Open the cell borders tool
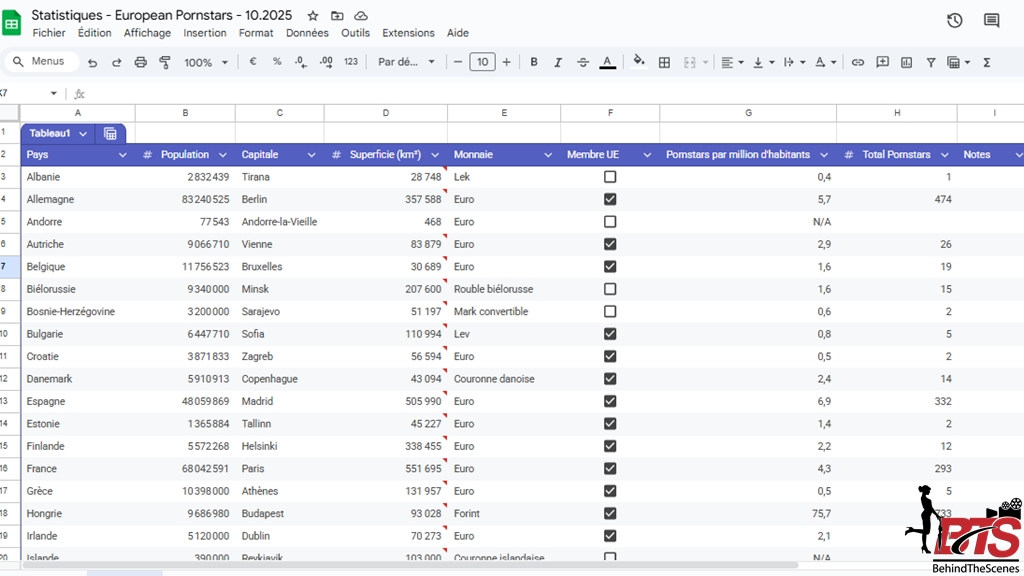Image resolution: width=1024 pixels, height=576 pixels. 664,62
